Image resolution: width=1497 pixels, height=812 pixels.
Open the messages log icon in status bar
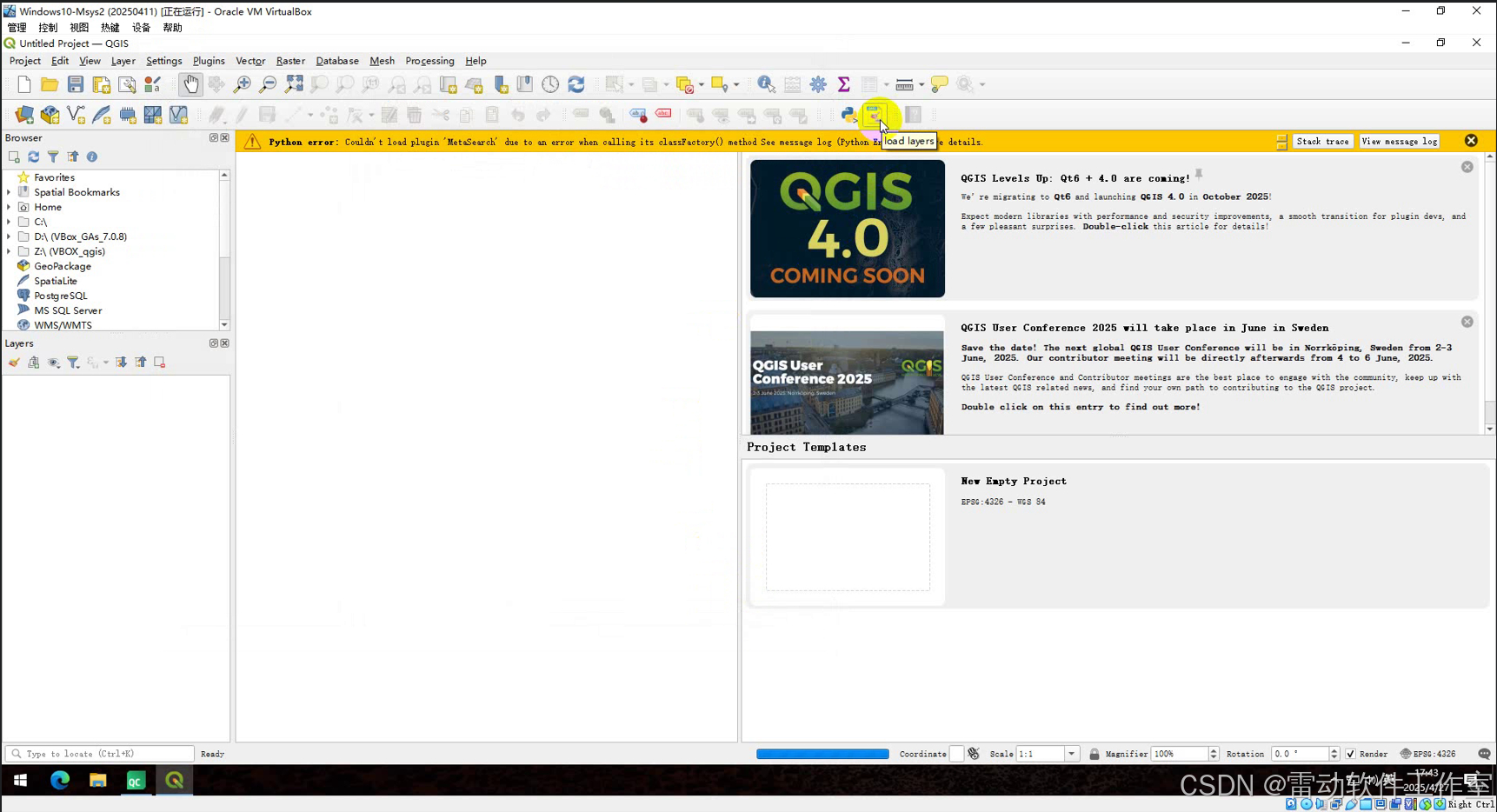point(1484,754)
